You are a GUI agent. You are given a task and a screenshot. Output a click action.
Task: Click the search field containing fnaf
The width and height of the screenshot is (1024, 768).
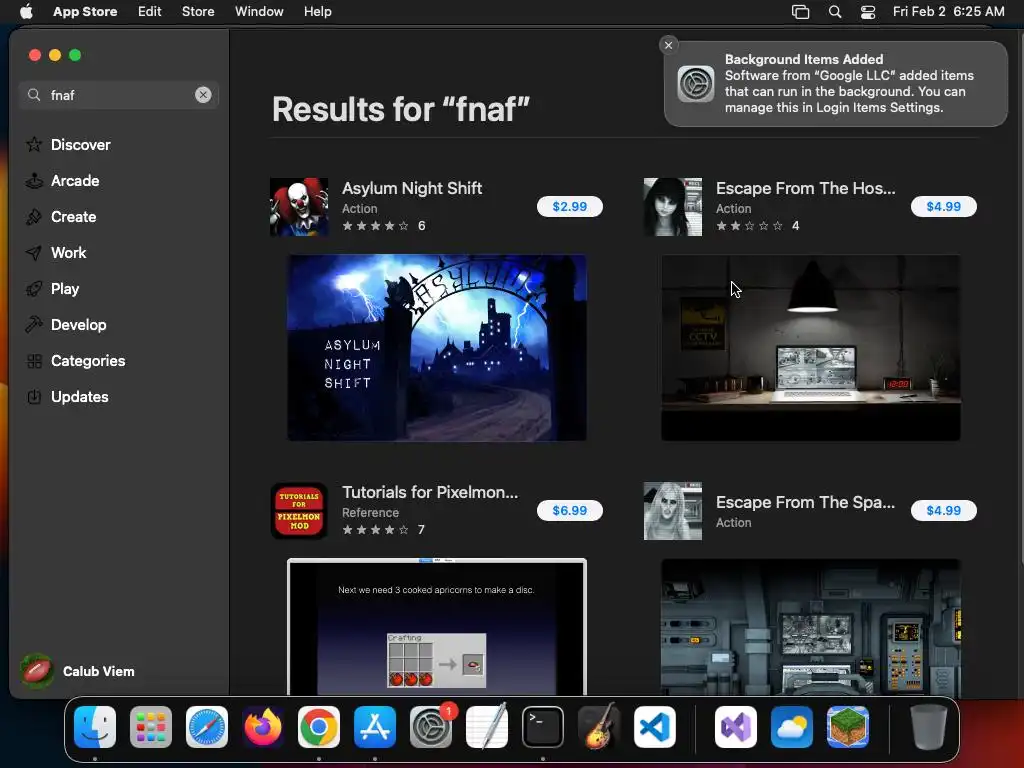118,95
